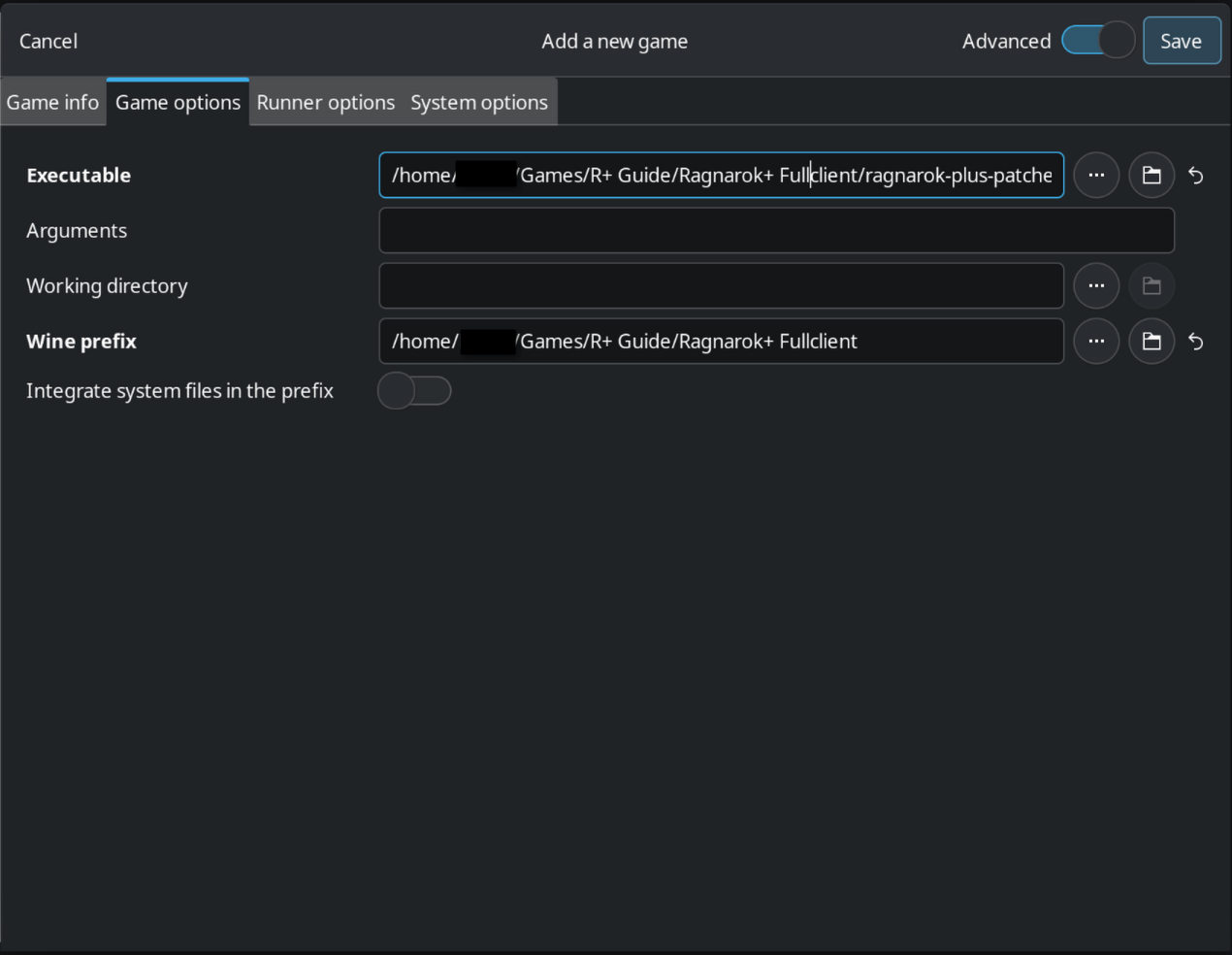The image size is (1232, 955).
Task: Open the Executable location folder icon
Action: pyautogui.click(x=1151, y=175)
